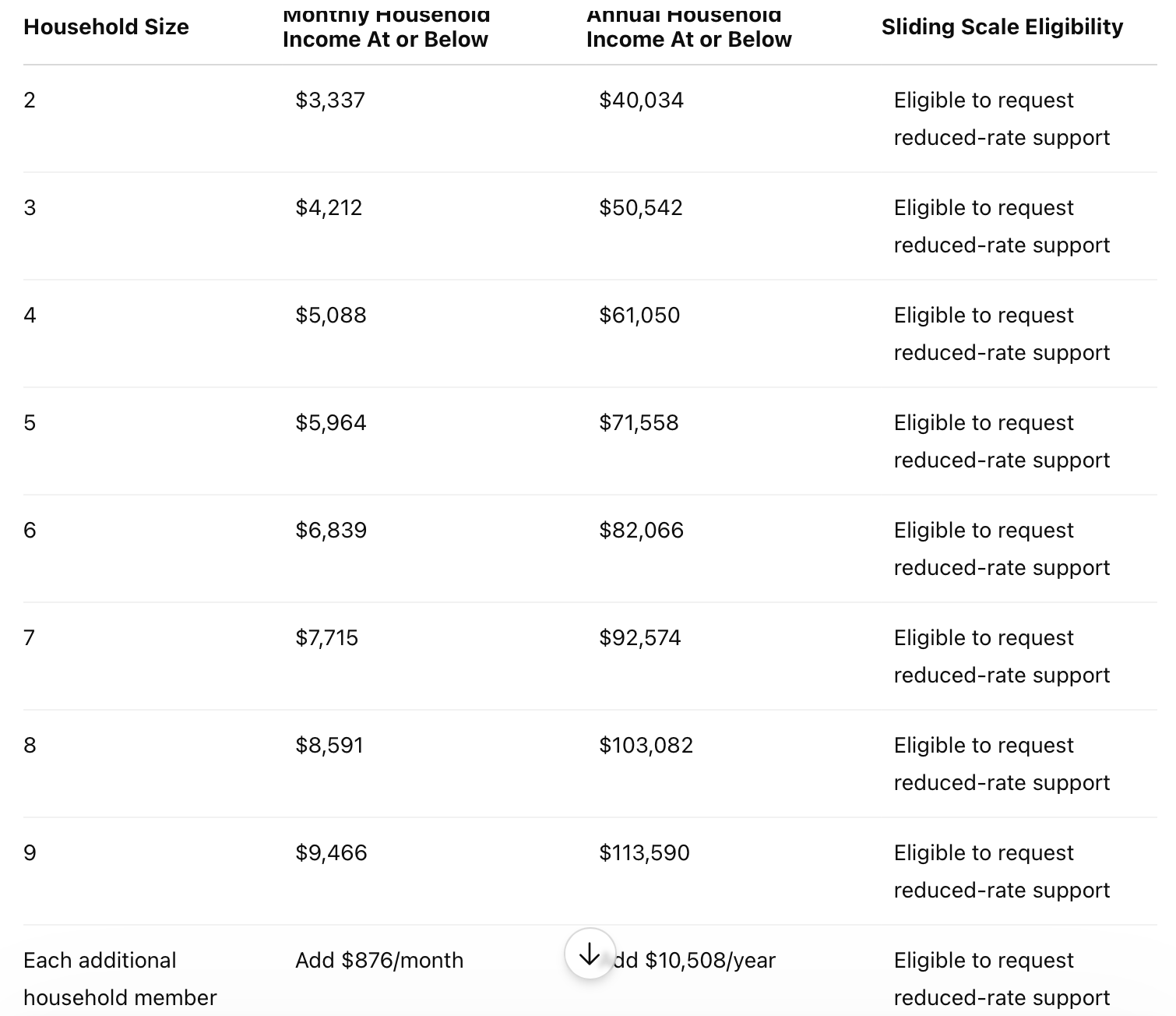The width and height of the screenshot is (1176, 1016).
Task: Click the Sliding Scale Eligibility header
Action: (x=1002, y=27)
